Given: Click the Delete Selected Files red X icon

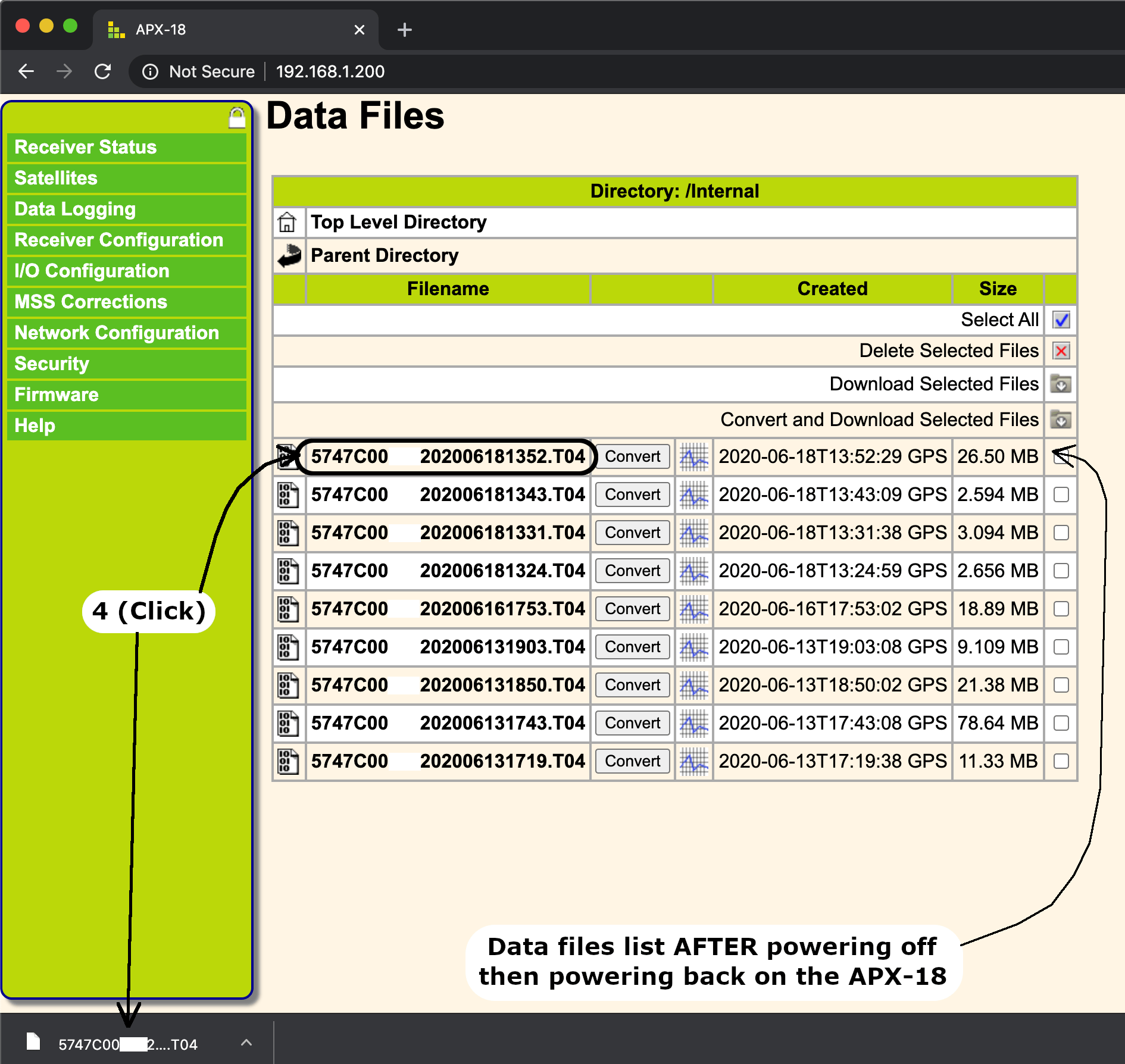Looking at the screenshot, I should (1061, 351).
